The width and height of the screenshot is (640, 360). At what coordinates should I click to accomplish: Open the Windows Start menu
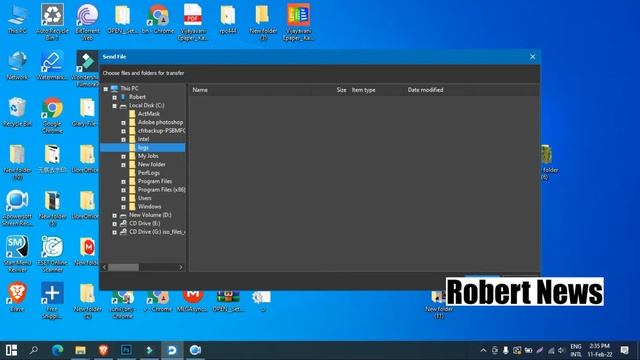pos(11,350)
